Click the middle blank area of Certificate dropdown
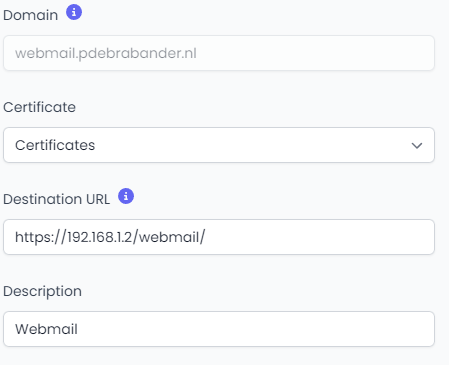 coord(250,145)
